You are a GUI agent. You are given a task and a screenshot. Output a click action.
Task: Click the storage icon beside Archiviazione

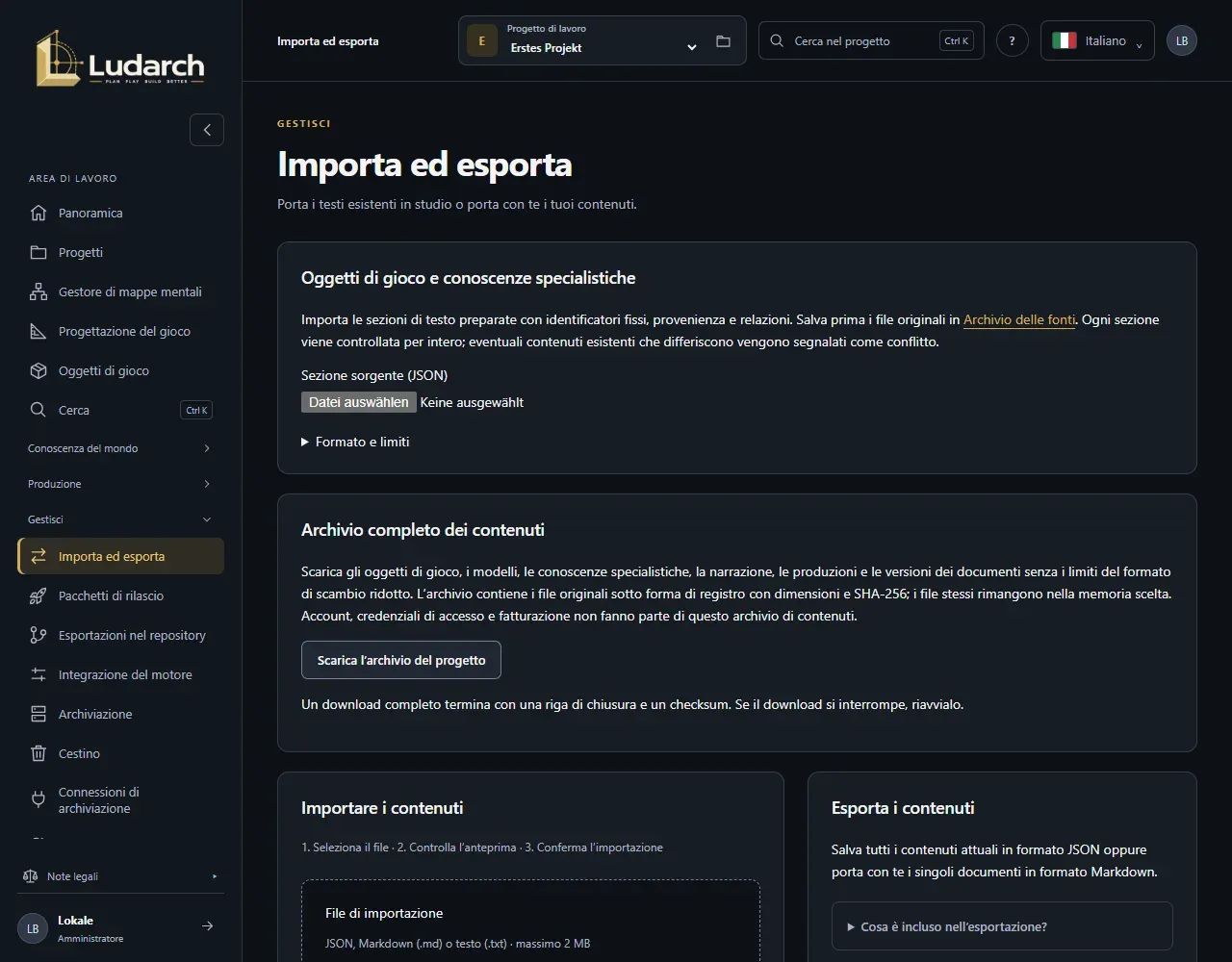pyautogui.click(x=38, y=714)
